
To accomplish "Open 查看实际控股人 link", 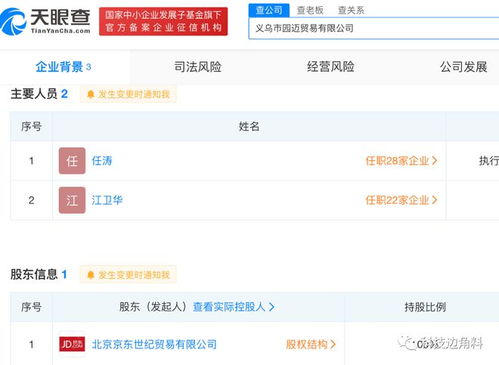I will pyautogui.click(x=234, y=307).
